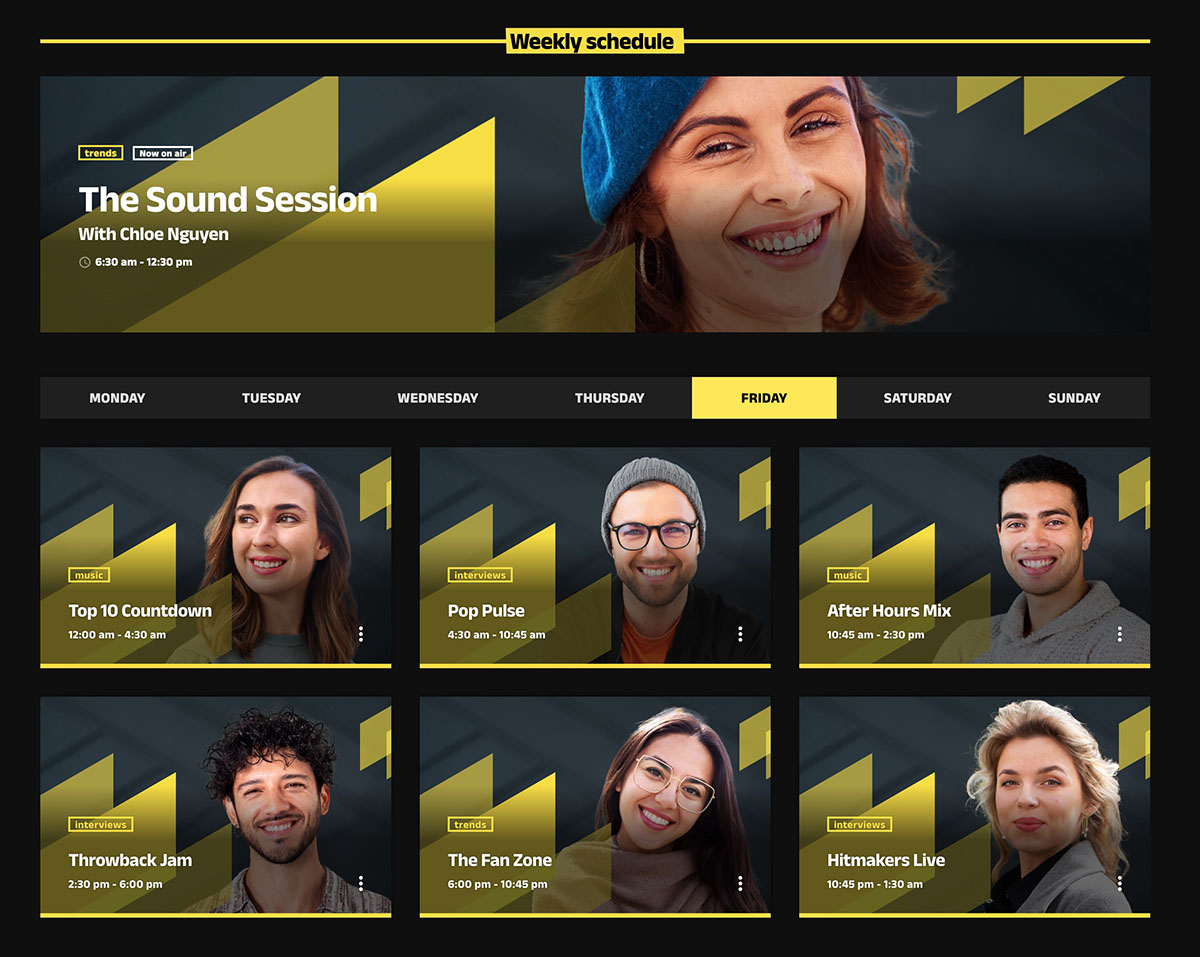
Task: Click clock icon beside 6:30 am - 12:30 pm
Action: 85,262
